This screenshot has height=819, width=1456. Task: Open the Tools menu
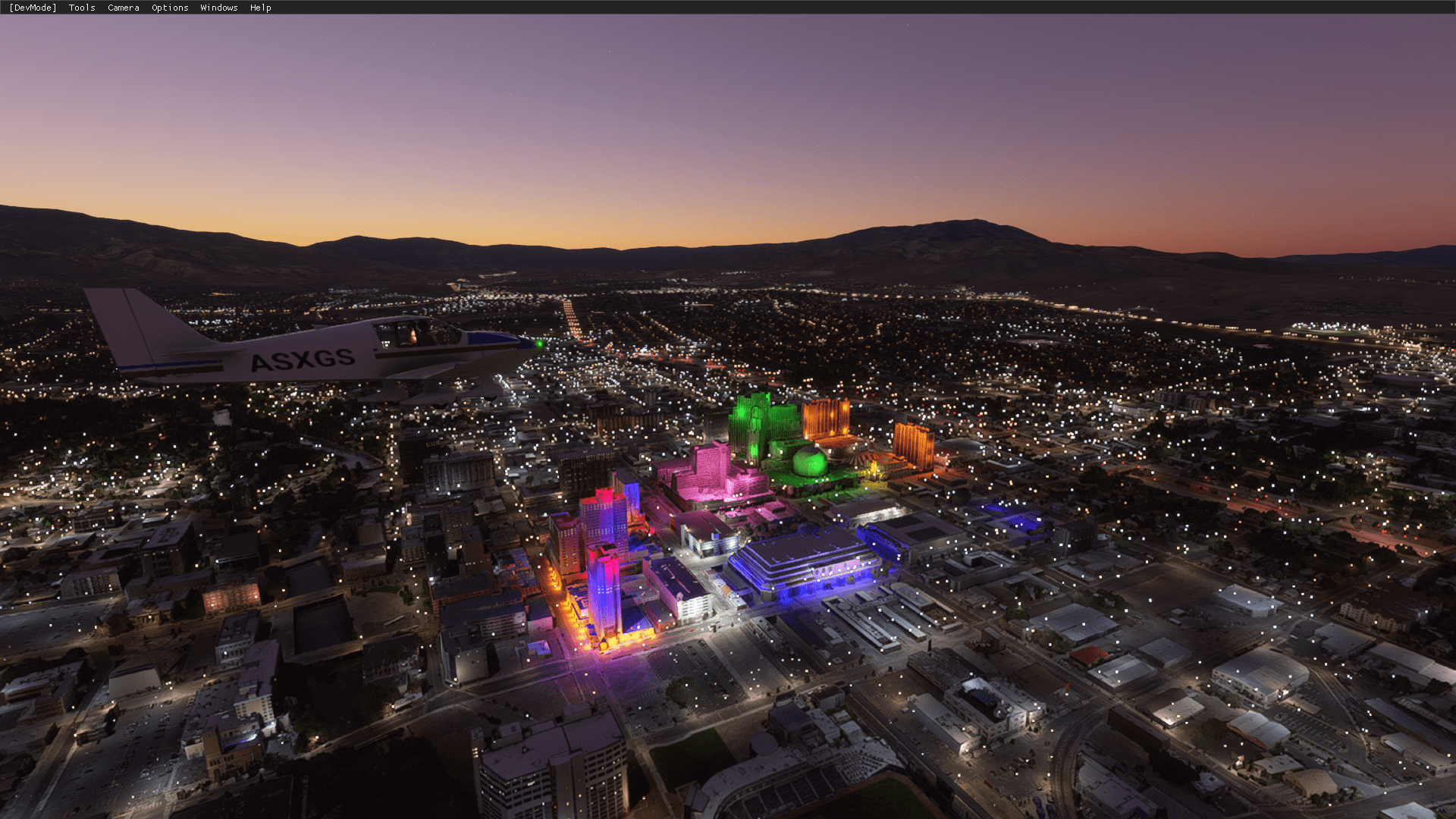tap(82, 8)
